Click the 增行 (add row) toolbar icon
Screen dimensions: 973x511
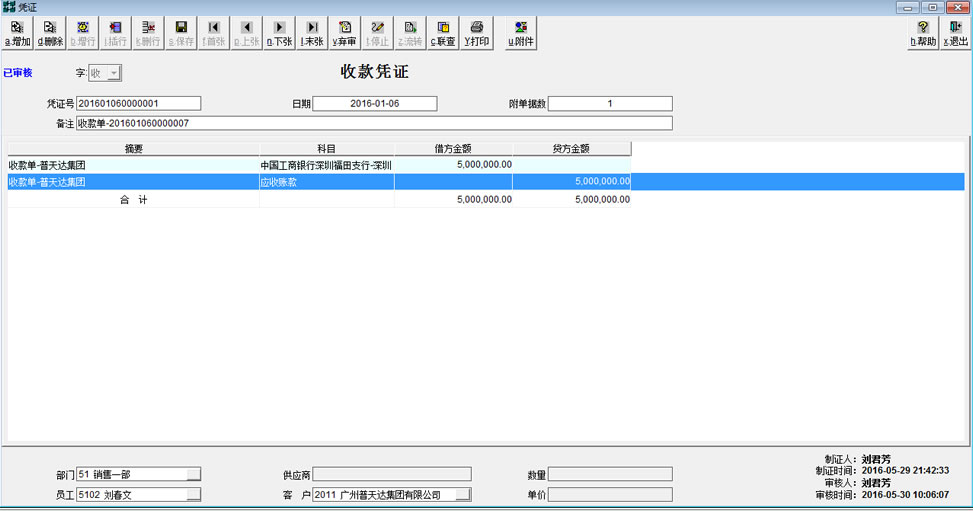83,34
